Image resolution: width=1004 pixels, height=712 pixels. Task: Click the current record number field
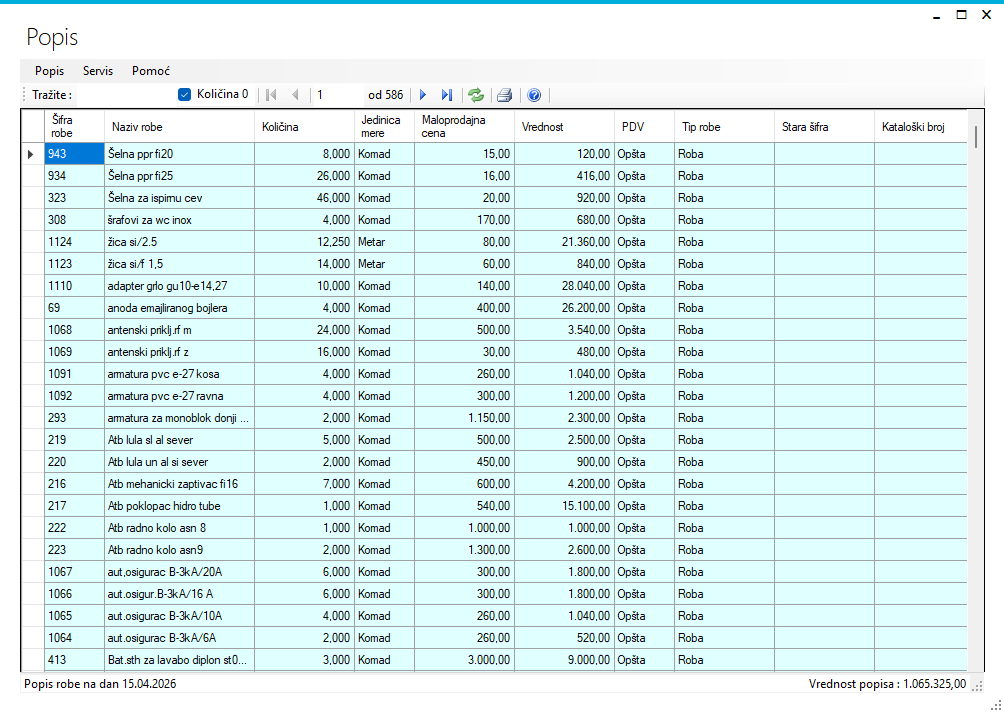[x=335, y=95]
